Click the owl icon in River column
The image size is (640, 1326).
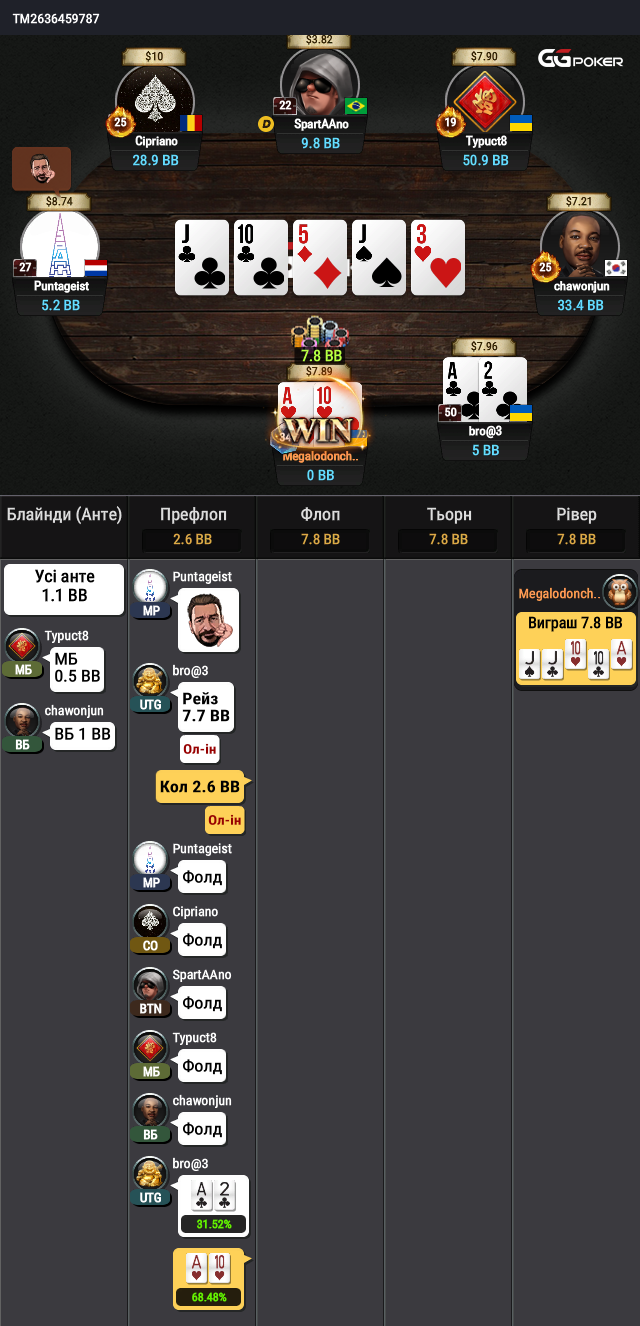620,592
